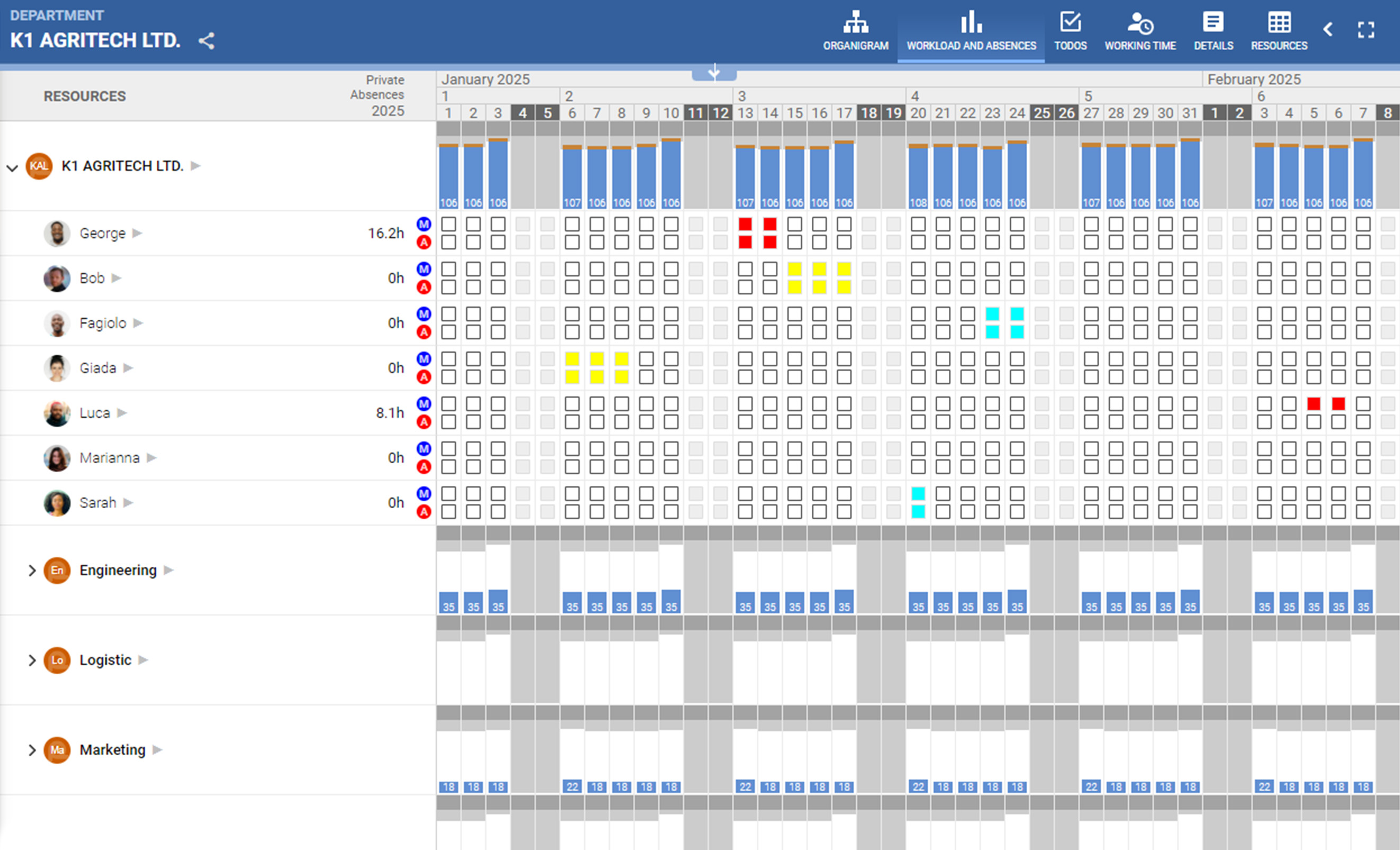Open the arrow next to George

137,233
